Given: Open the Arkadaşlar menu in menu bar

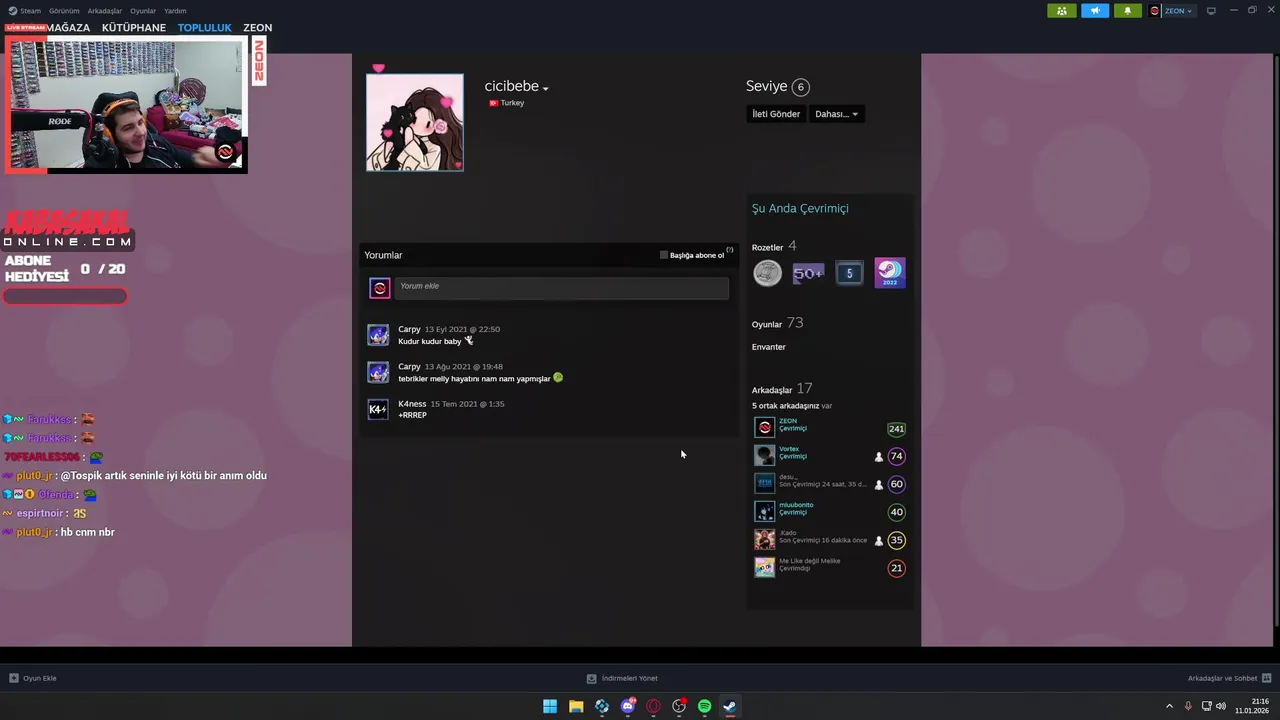Looking at the screenshot, I should point(105,11).
